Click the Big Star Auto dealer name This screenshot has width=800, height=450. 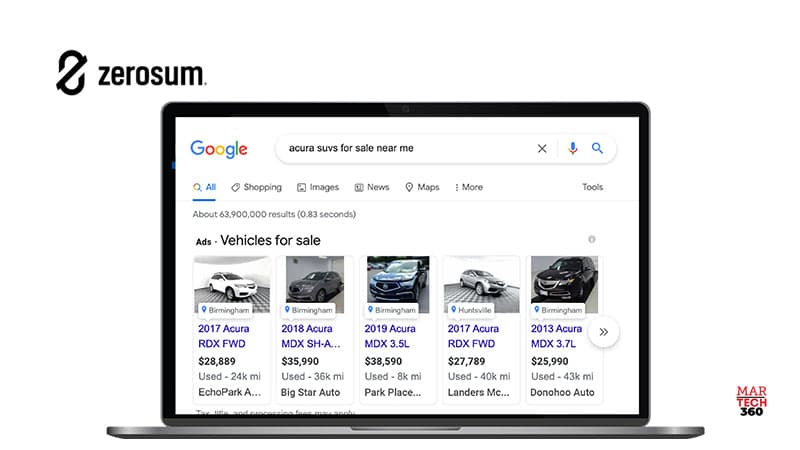(310, 392)
